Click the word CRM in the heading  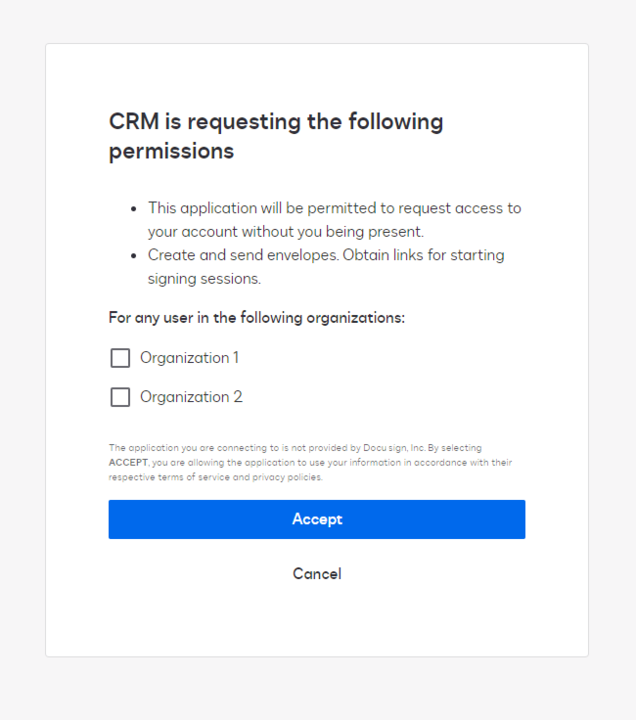pyautogui.click(x=131, y=122)
